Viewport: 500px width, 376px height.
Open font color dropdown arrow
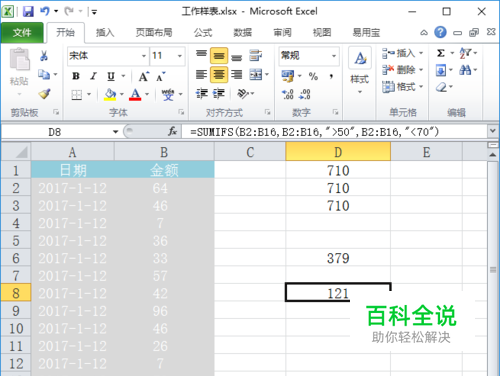(147, 94)
